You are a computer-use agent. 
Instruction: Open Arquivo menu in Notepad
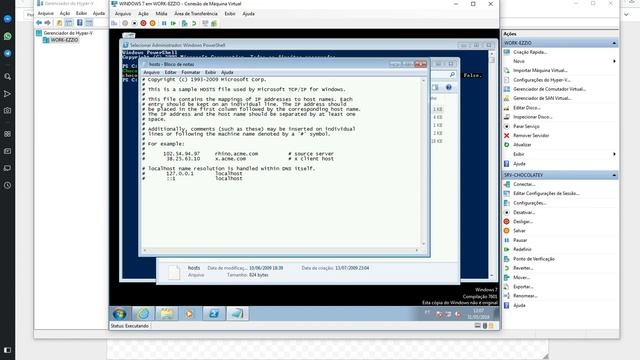(x=151, y=72)
